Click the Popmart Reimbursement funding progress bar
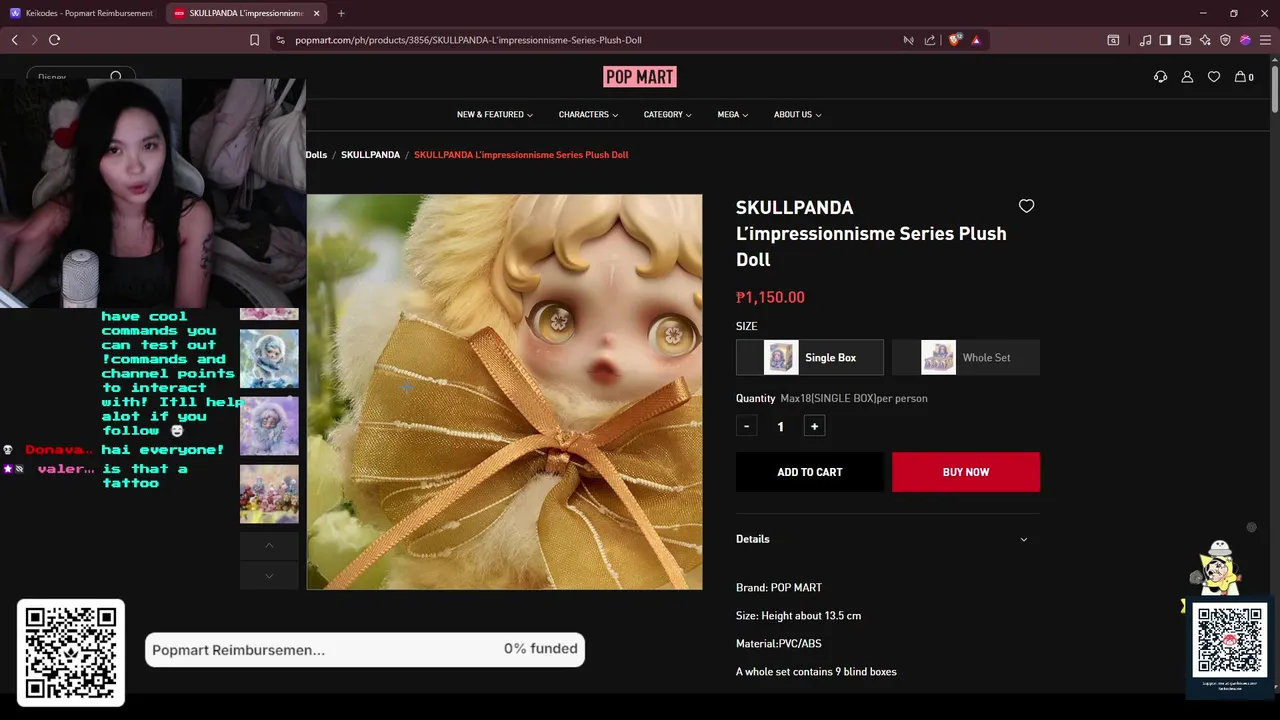Viewport: 1280px width, 720px height. click(x=365, y=650)
